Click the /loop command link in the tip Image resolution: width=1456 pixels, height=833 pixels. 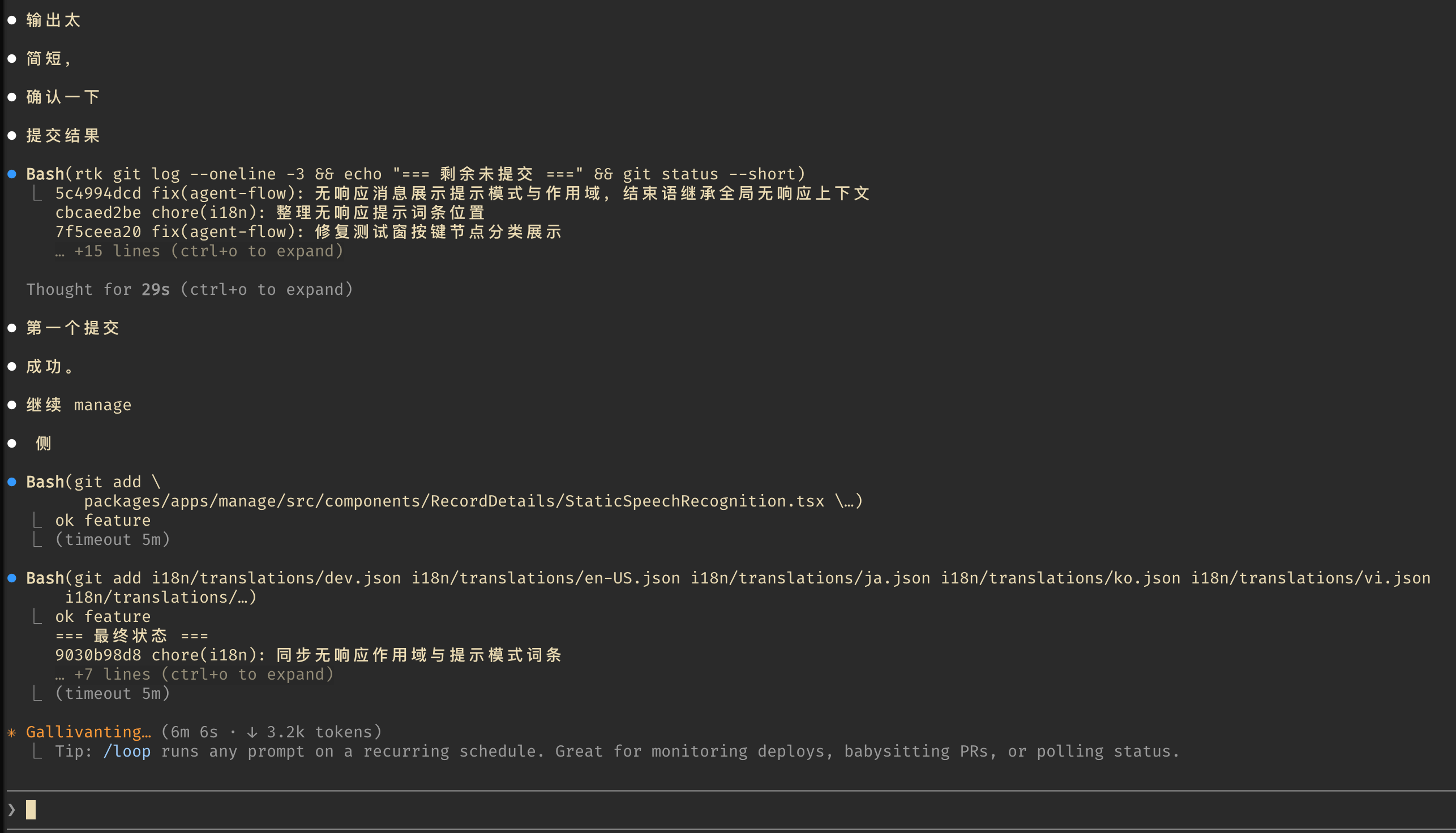point(127,751)
